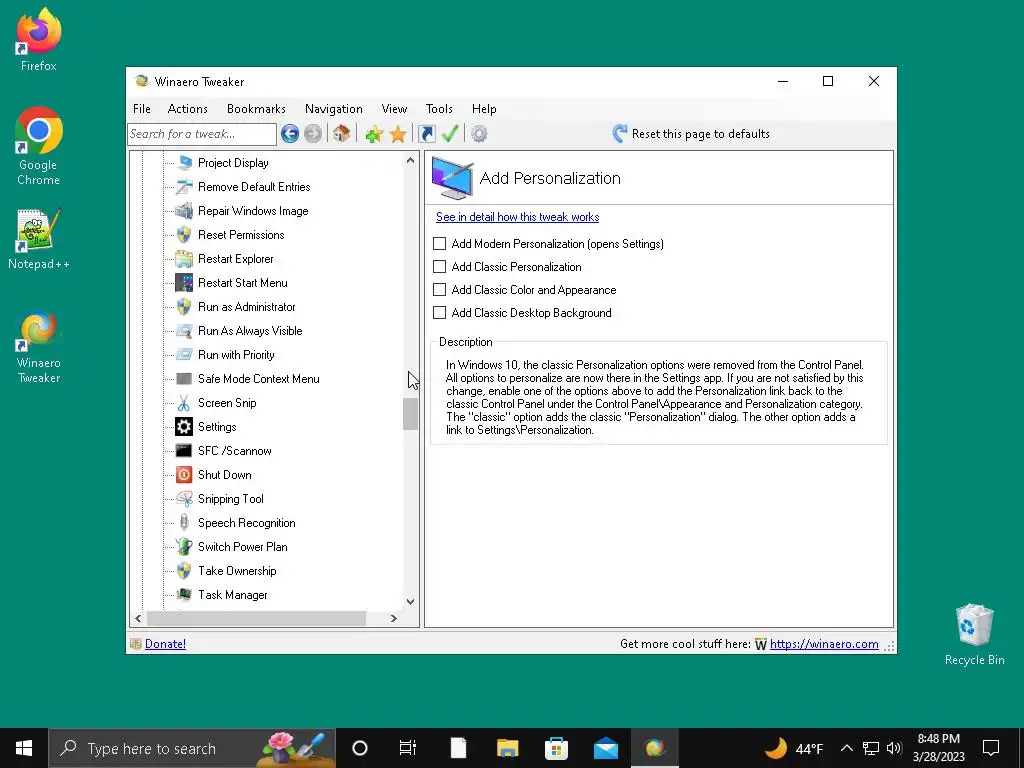Click the Settings gear tree icon
The height and width of the screenshot is (768, 1024).
pyautogui.click(x=184, y=426)
